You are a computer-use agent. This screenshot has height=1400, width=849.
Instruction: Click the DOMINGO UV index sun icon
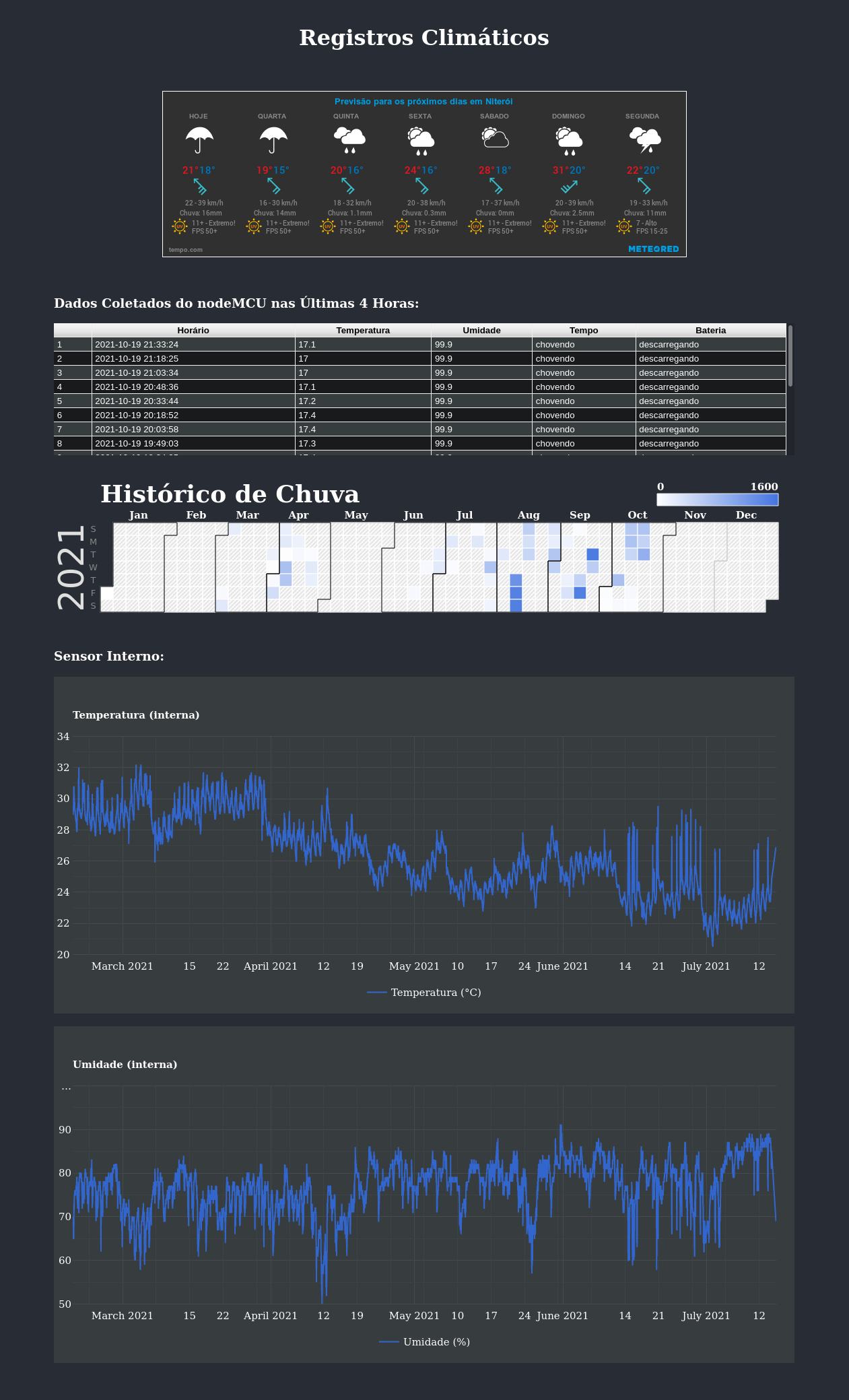point(550,226)
